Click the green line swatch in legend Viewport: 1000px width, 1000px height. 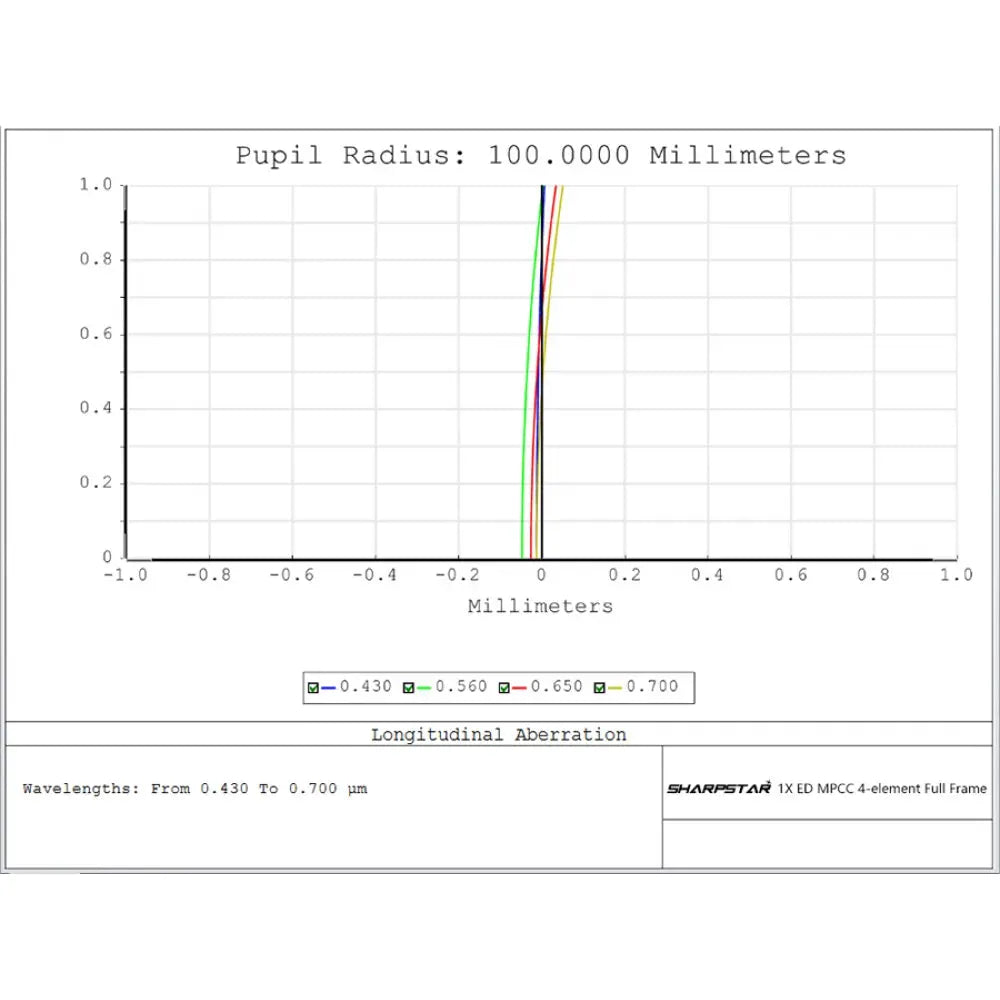[423, 688]
